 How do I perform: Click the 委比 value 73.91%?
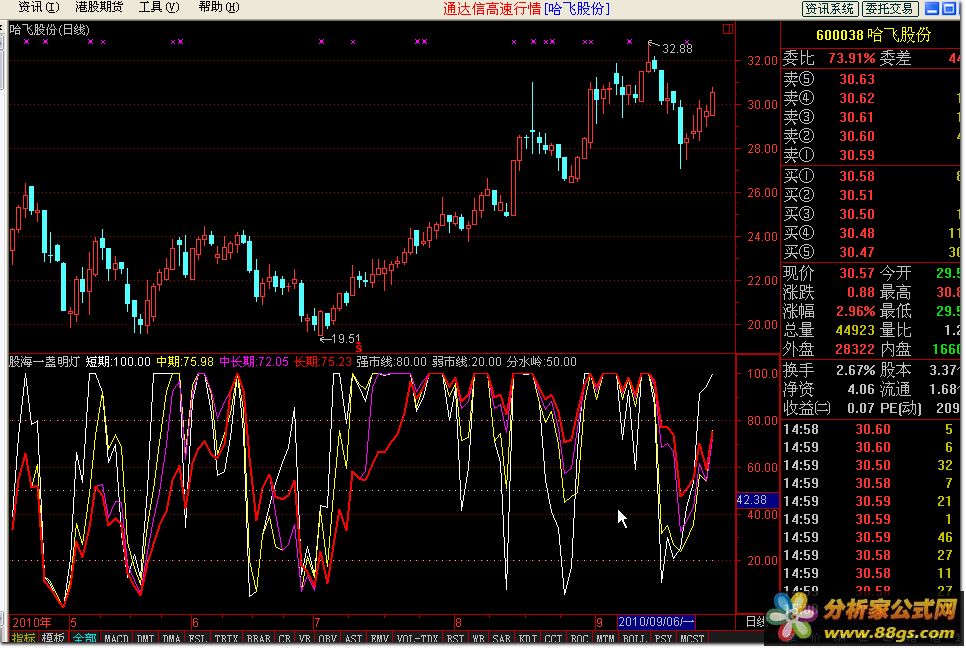851,59
